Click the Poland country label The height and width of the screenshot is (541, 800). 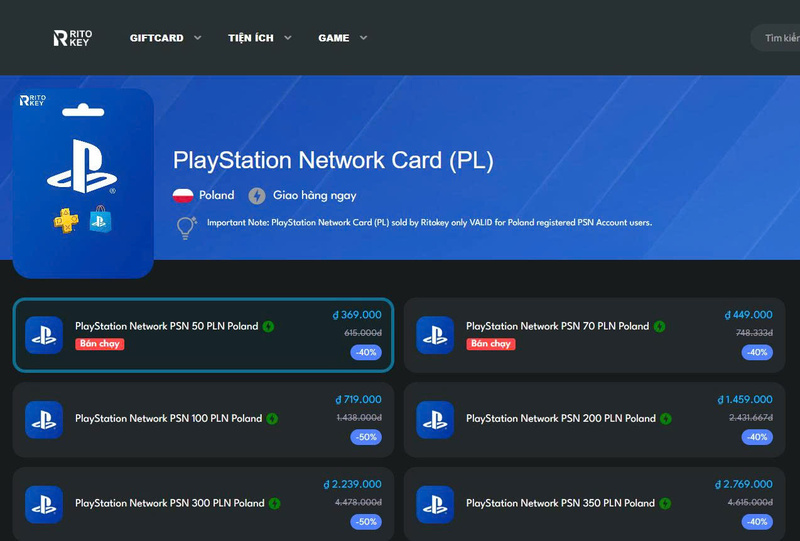(x=216, y=195)
